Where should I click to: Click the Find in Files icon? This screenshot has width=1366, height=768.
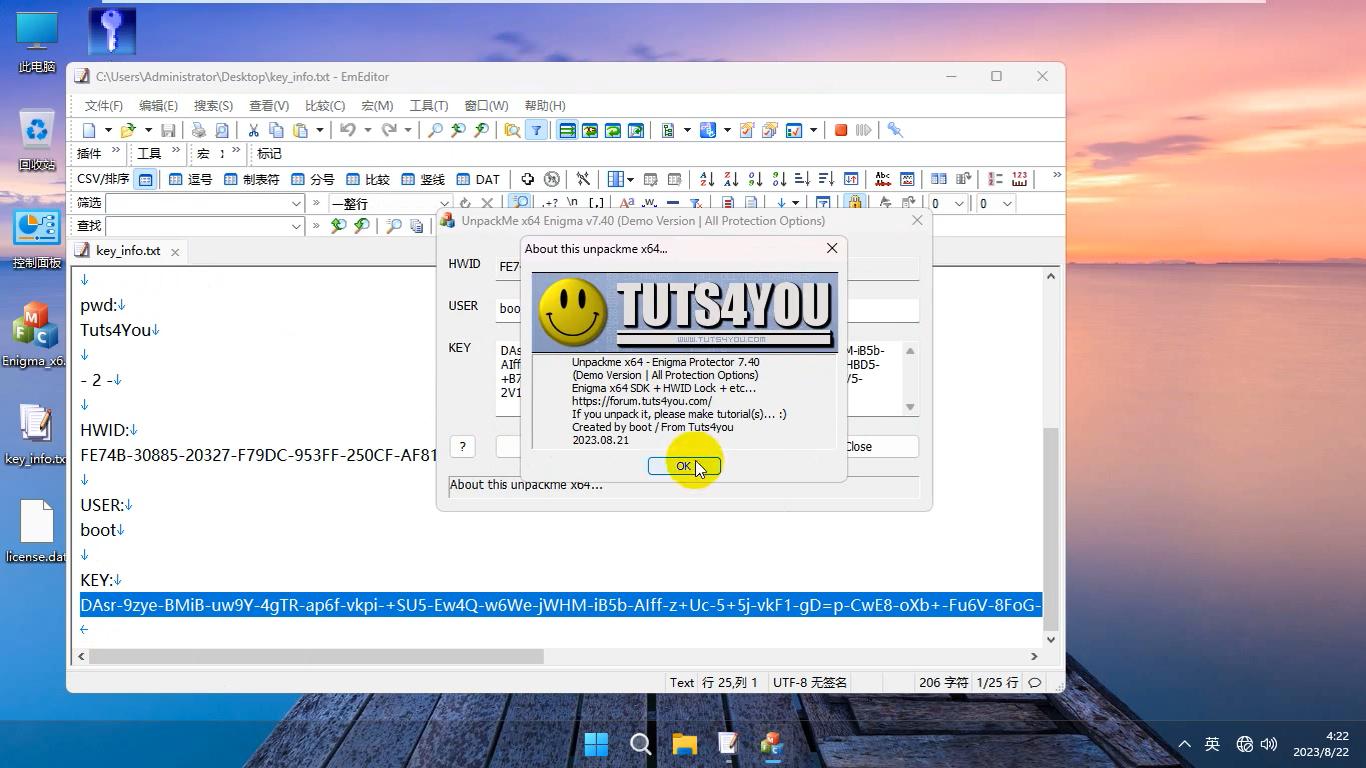coord(512,130)
